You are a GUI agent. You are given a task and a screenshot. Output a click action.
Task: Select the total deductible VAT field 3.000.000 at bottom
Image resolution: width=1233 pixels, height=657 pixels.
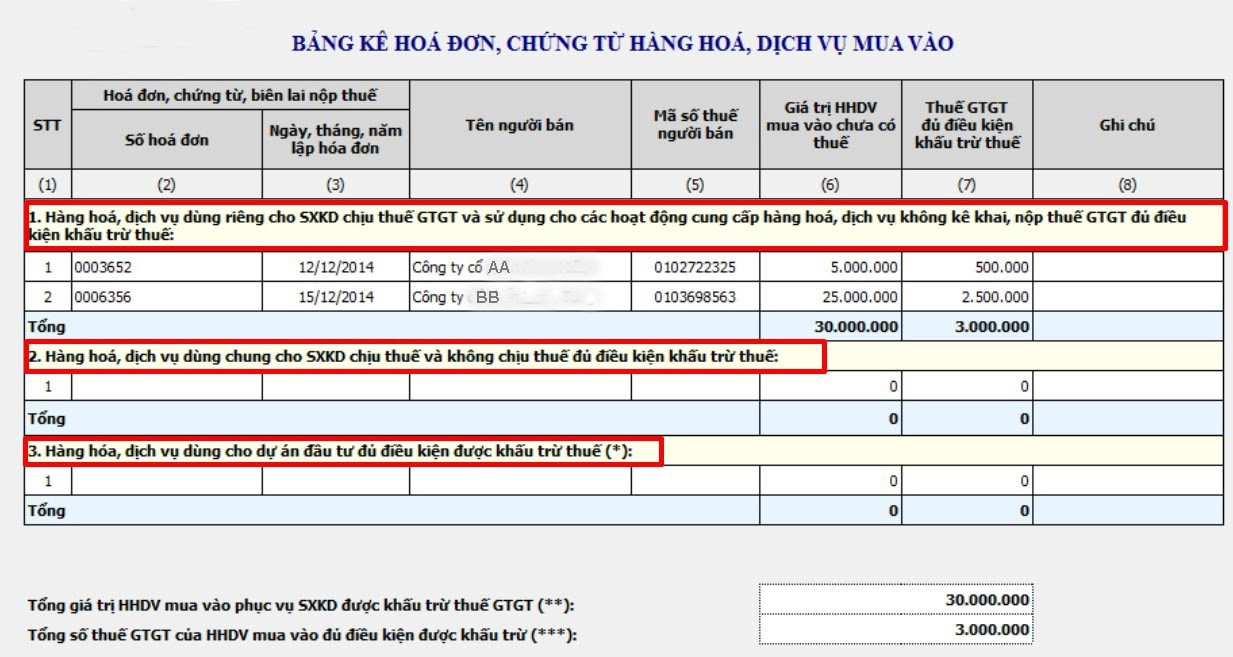click(895, 629)
